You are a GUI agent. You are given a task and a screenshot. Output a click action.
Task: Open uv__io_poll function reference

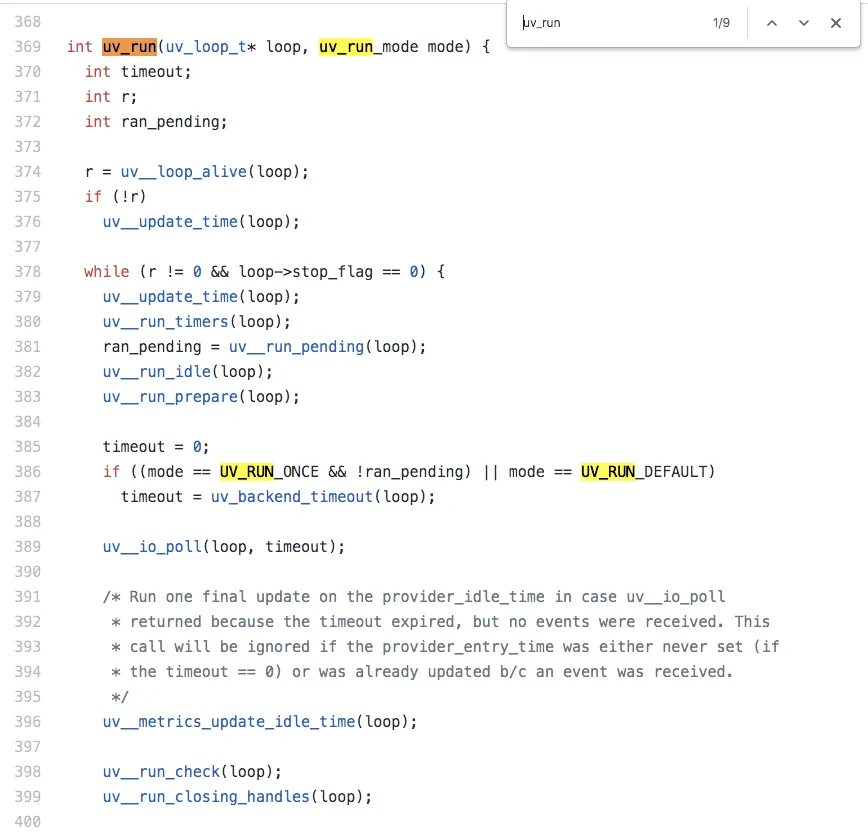coord(152,547)
